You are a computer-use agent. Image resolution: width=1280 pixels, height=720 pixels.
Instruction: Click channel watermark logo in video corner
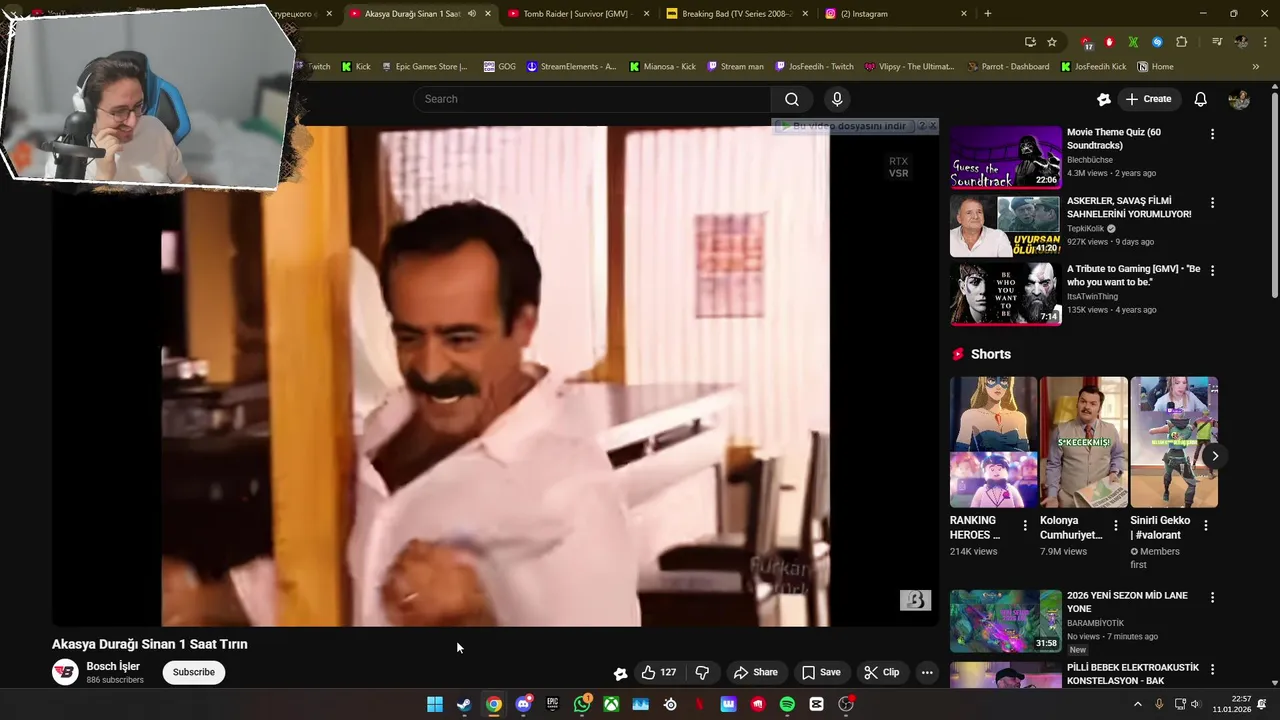click(915, 600)
